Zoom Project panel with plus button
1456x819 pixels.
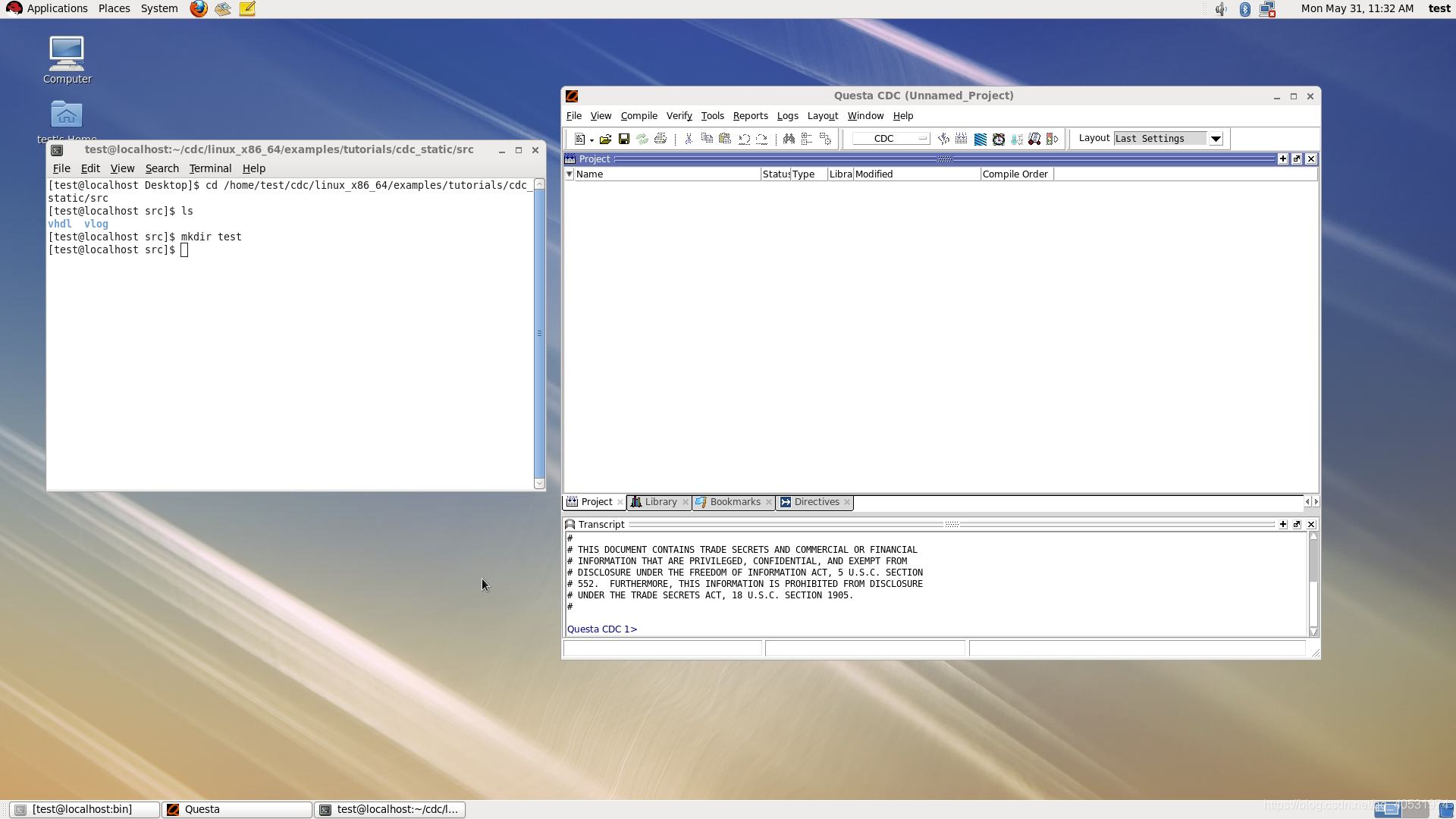[x=1283, y=159]
